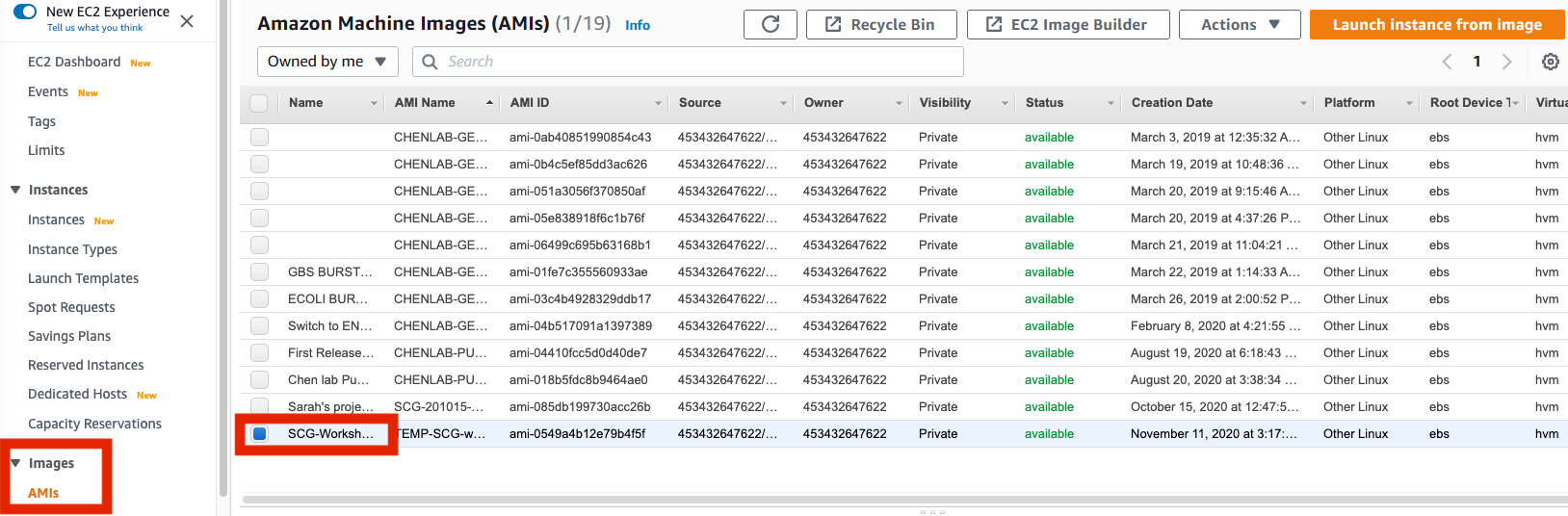Open Source column filter arrow

coord(783,103)
